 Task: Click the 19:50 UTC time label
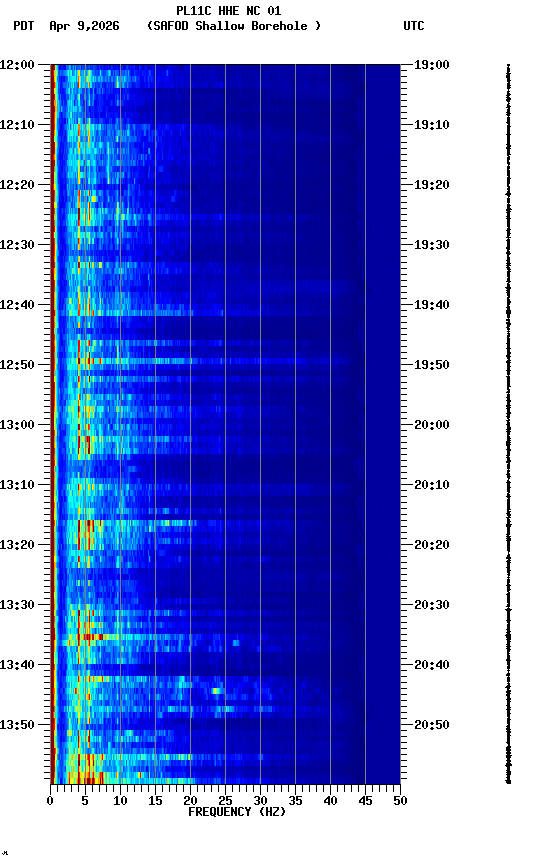click(x=432, y=365)
